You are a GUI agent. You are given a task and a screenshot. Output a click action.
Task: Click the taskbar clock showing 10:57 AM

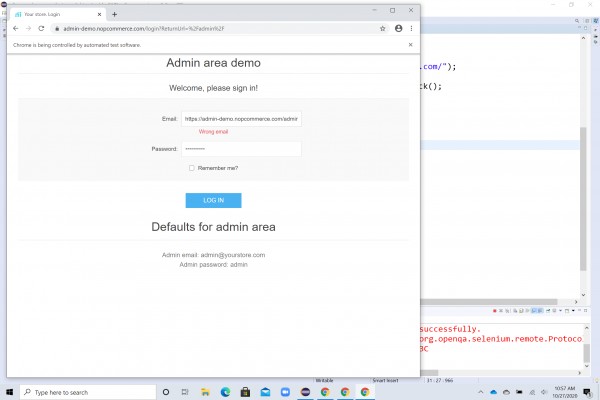[x=564, y=392]
